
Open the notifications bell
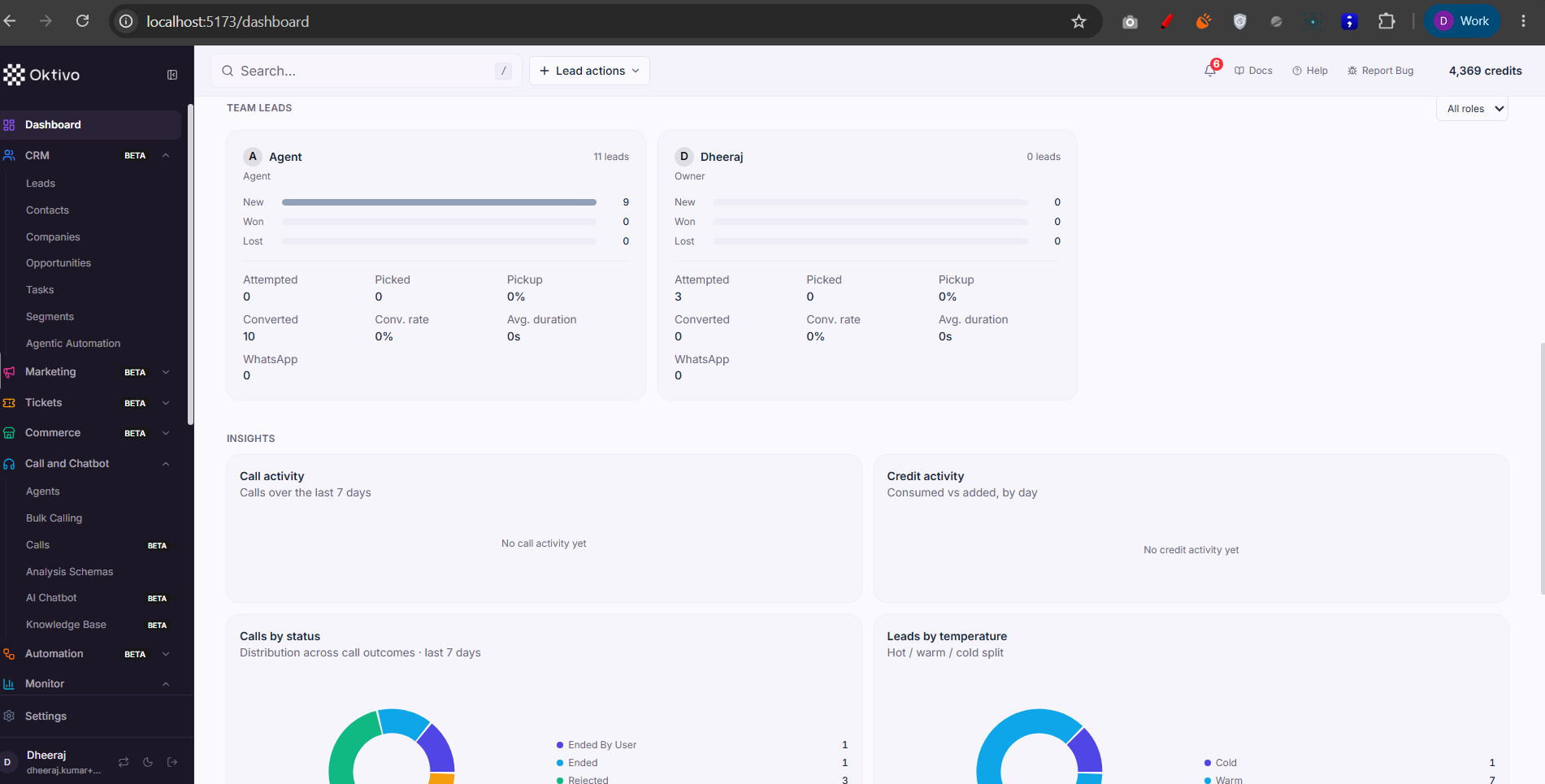click(x=1210, y=71)
